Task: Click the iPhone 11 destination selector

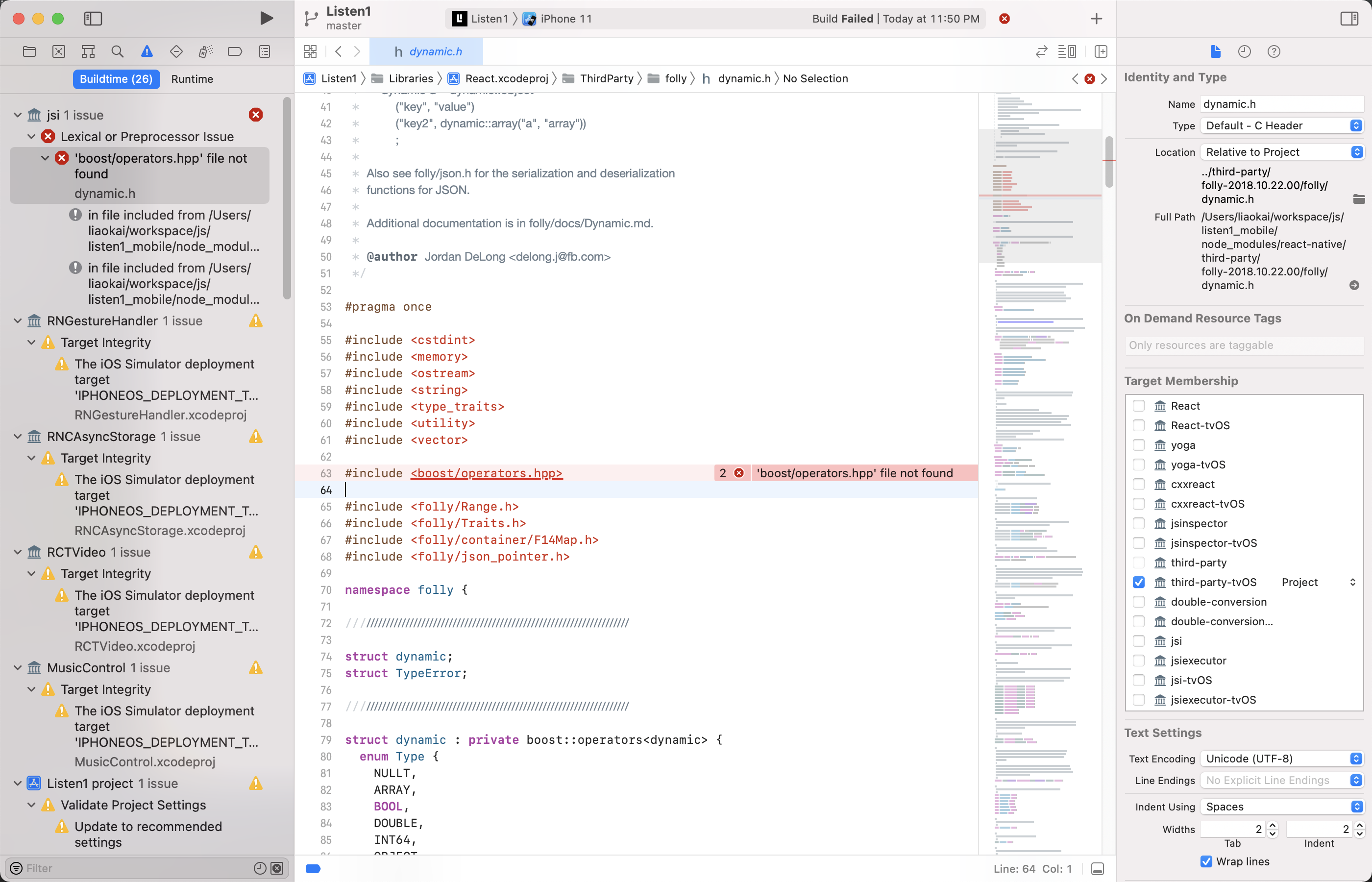Action: click(565, 18)
